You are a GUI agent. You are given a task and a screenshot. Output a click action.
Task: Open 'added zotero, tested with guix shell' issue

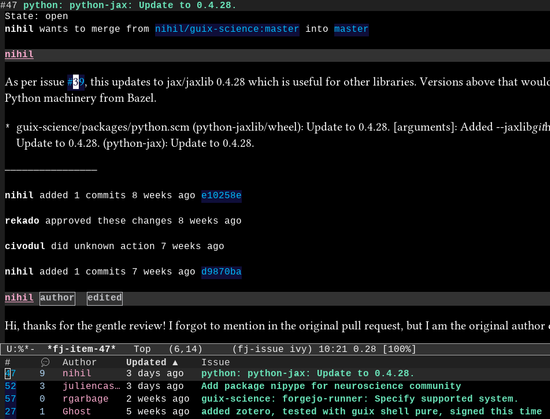371,411
